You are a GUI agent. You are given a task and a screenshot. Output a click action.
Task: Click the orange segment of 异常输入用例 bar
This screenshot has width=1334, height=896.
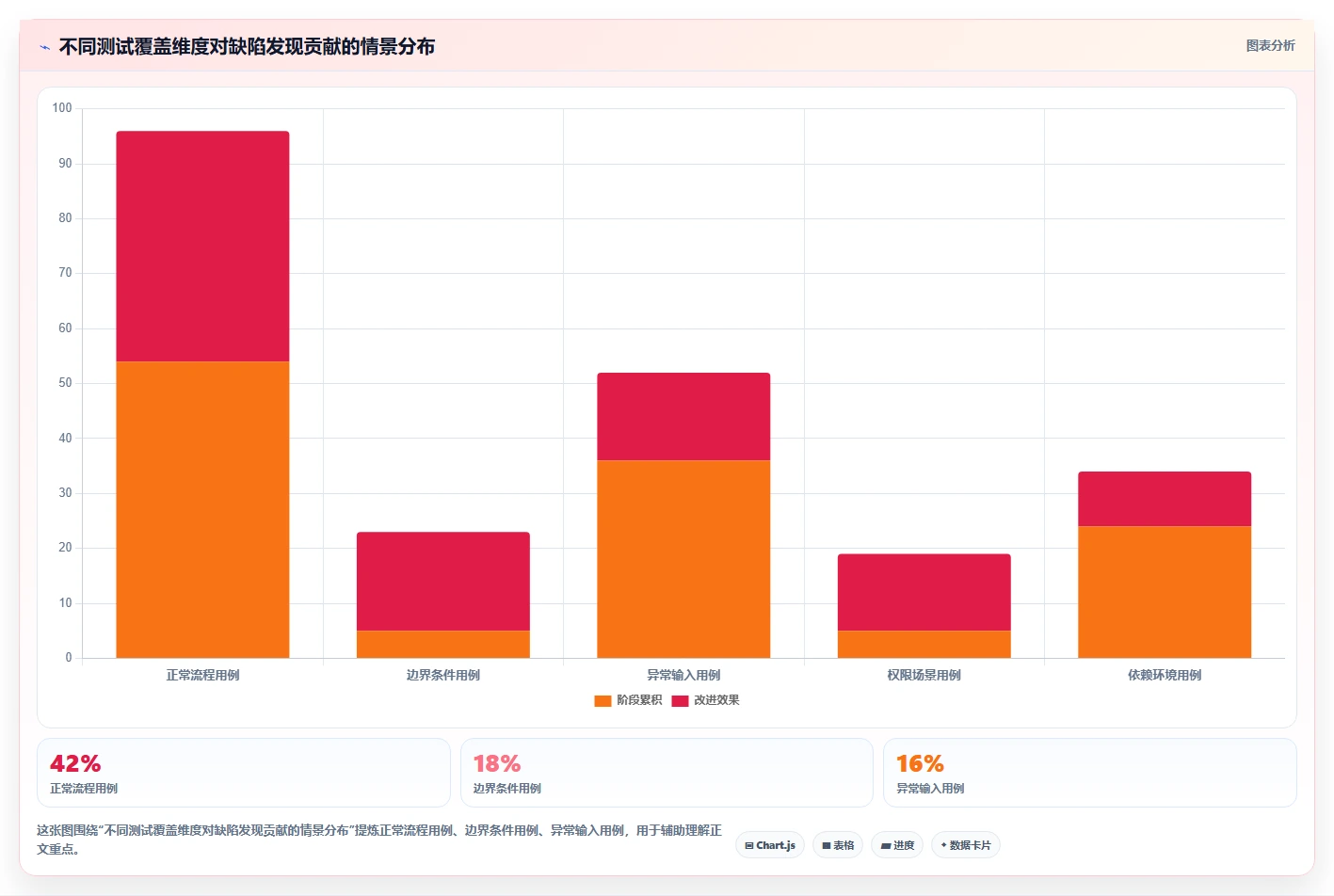pyautogui.click(x=683, y=559)
